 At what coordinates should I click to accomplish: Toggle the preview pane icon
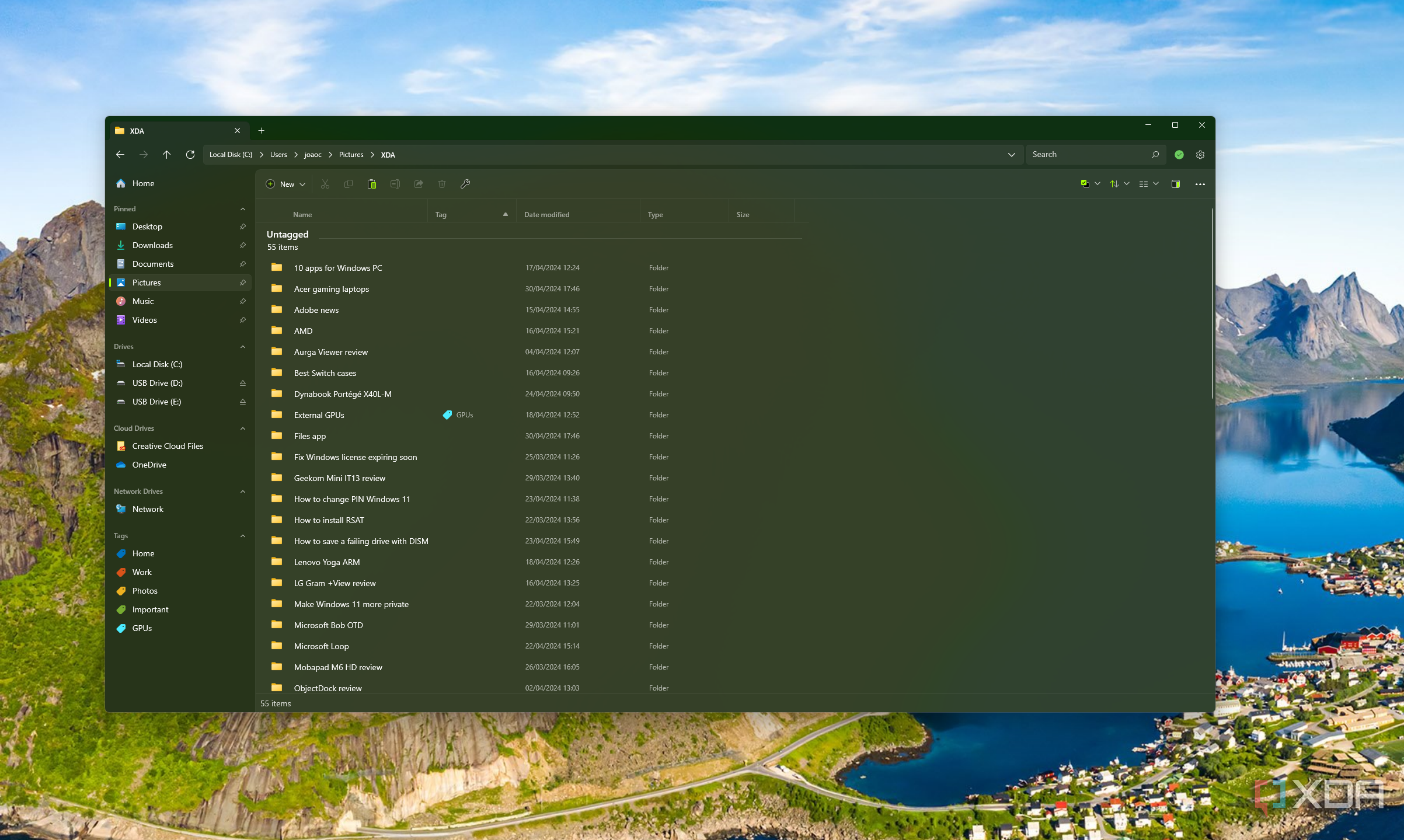[x=1176, y=184]
